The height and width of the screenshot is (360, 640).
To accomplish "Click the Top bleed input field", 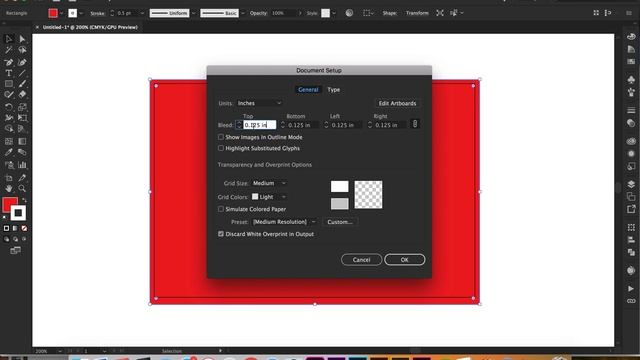I will pos(260,125).
